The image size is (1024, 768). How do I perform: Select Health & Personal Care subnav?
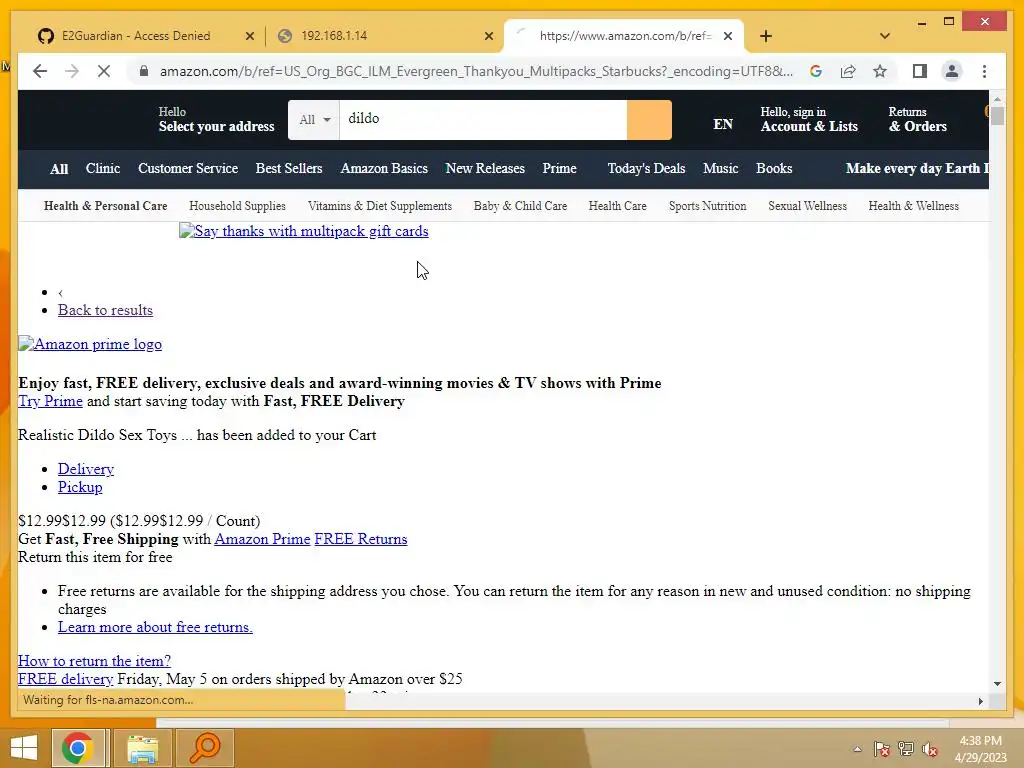click(x=105, y=206)
